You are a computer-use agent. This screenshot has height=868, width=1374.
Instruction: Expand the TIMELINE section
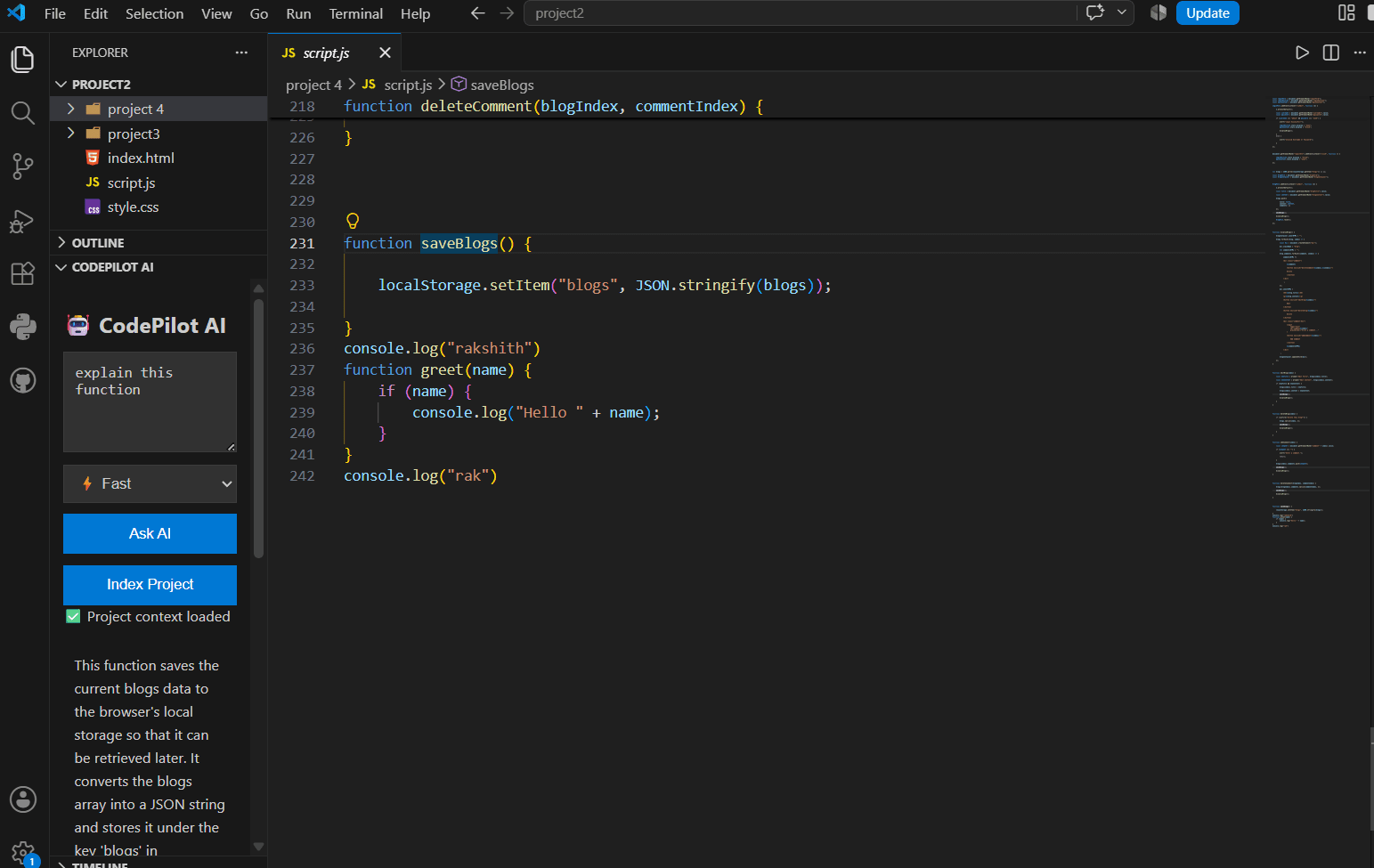159,864
